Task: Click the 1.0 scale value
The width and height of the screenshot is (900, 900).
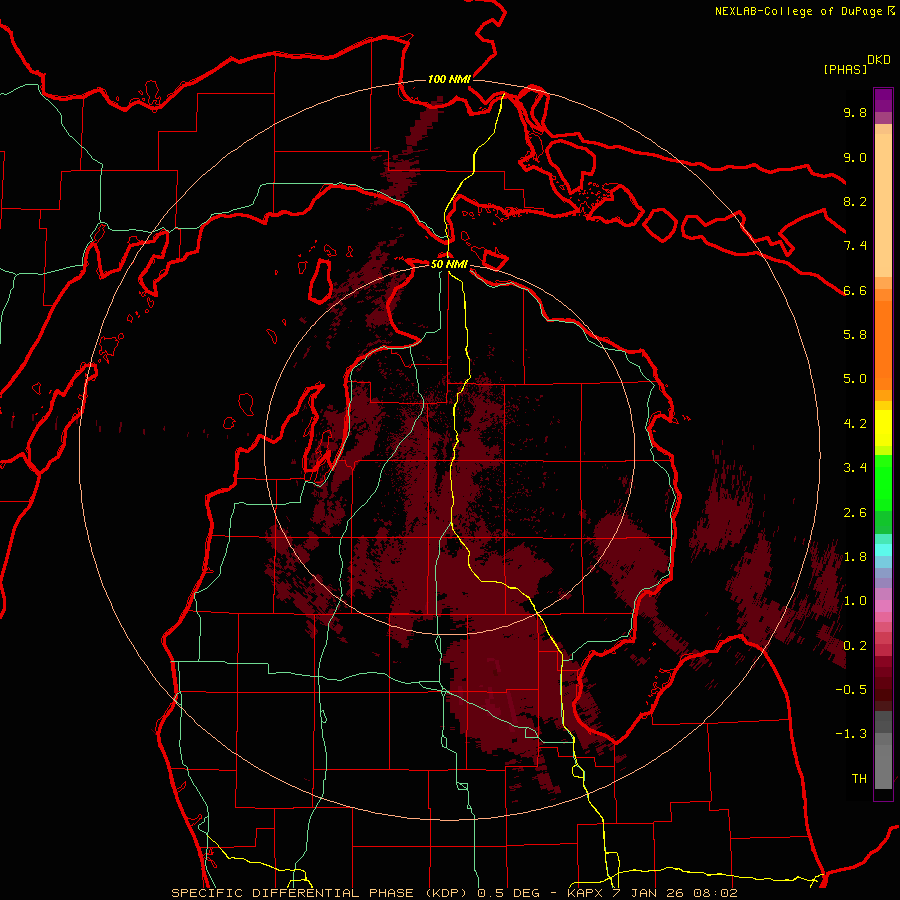Action: pyautogui.click(x=855, y=601)
